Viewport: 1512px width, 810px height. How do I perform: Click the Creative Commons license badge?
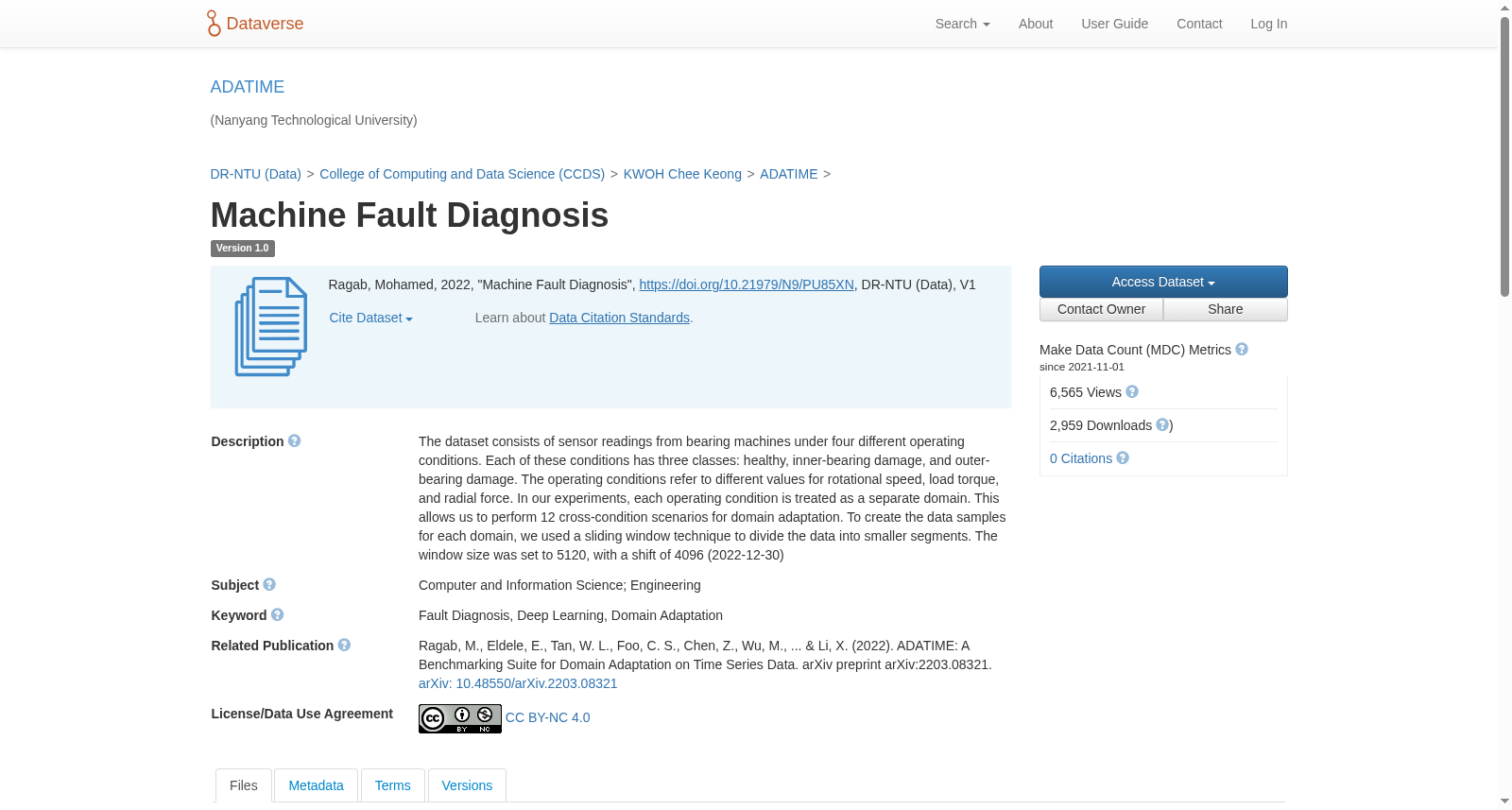click(460, 719)
